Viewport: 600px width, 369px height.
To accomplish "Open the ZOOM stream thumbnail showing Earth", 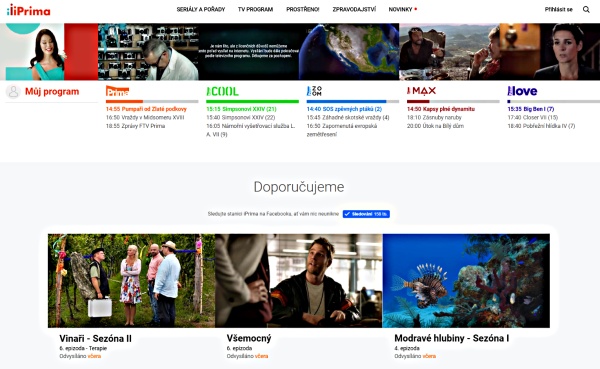I will [349, 52].
